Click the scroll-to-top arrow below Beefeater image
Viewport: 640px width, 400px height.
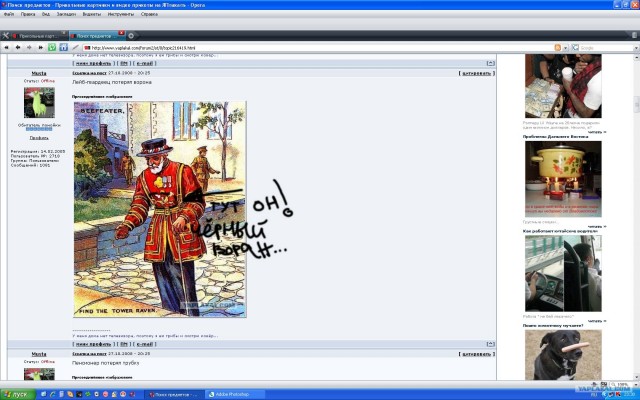coord(490,344)
